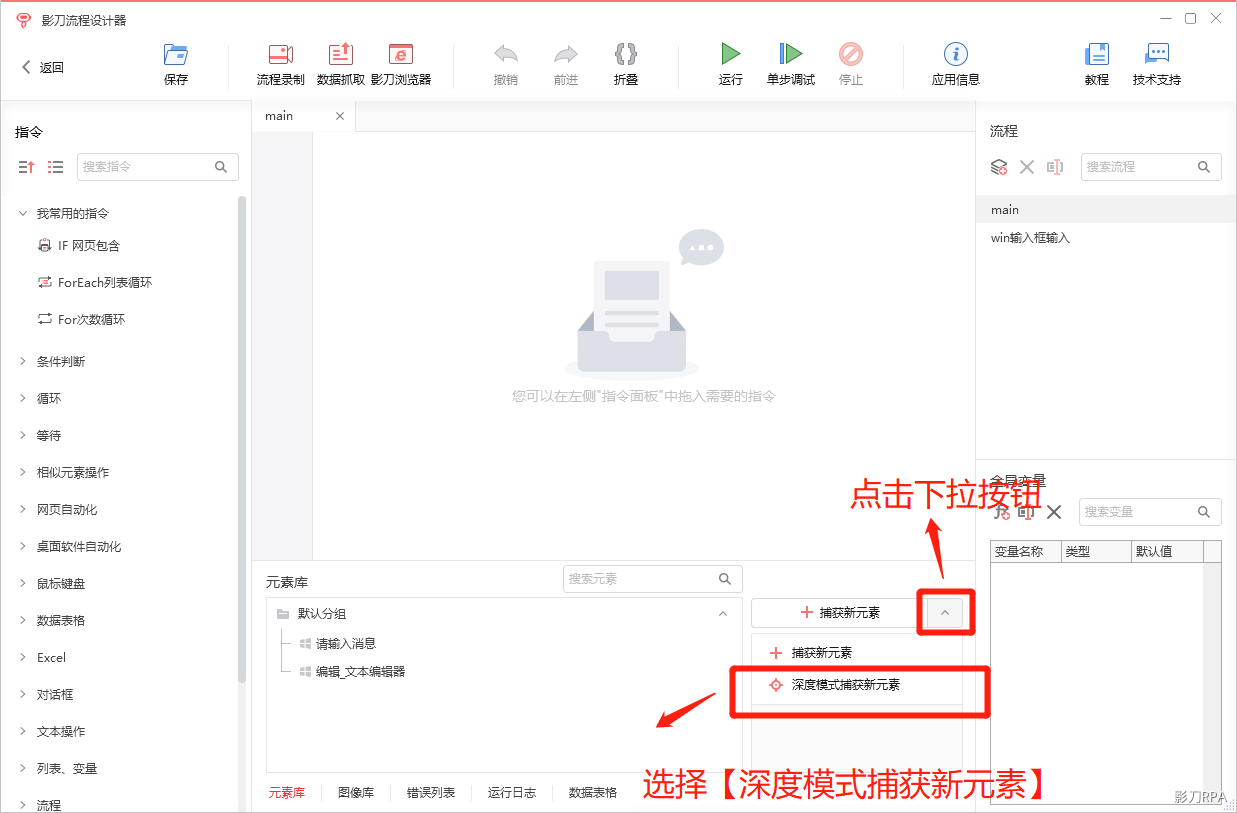Expand the 等待 category

tap(23, 435)
